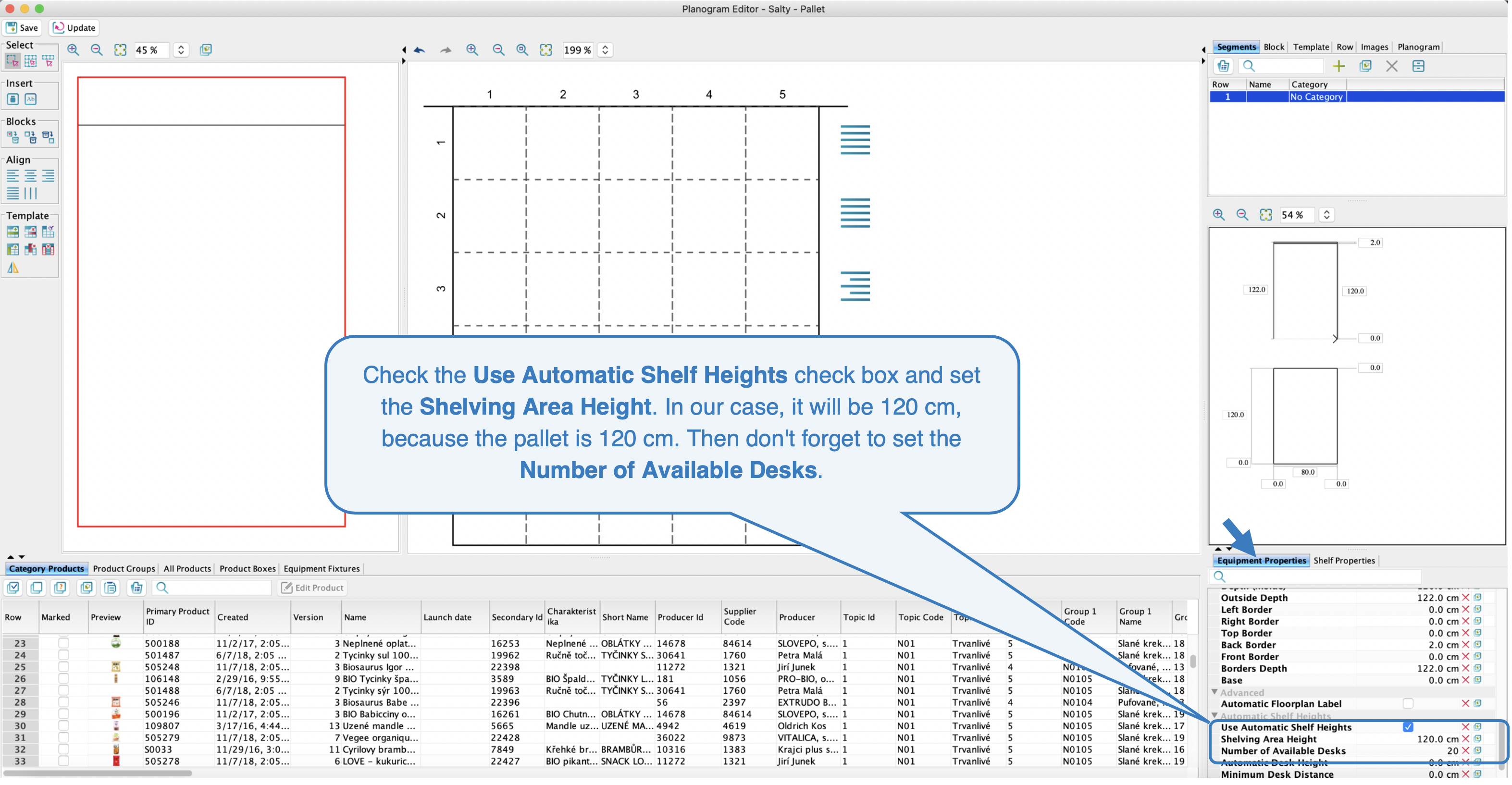Click the Insert product icon
Viewport: 1512px width, 785px height.
tap(13, 99)
